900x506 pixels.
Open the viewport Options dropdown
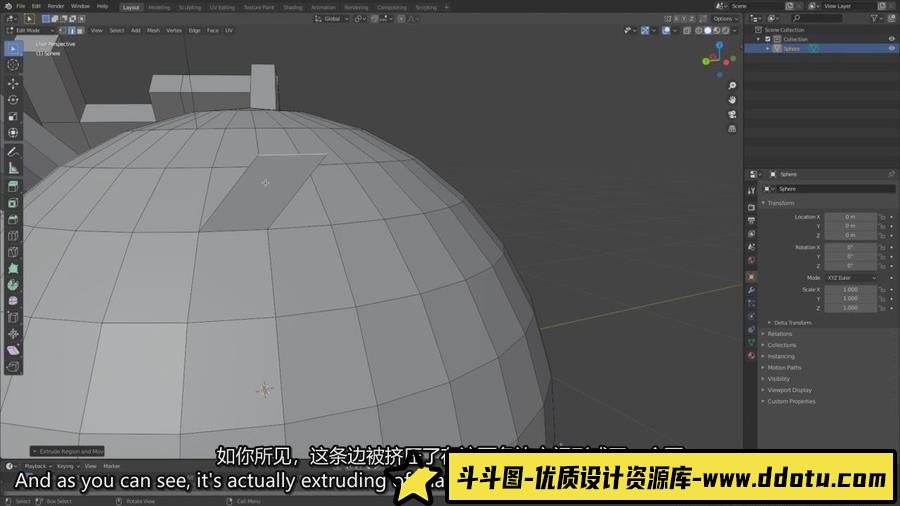[x=726, y=19]
